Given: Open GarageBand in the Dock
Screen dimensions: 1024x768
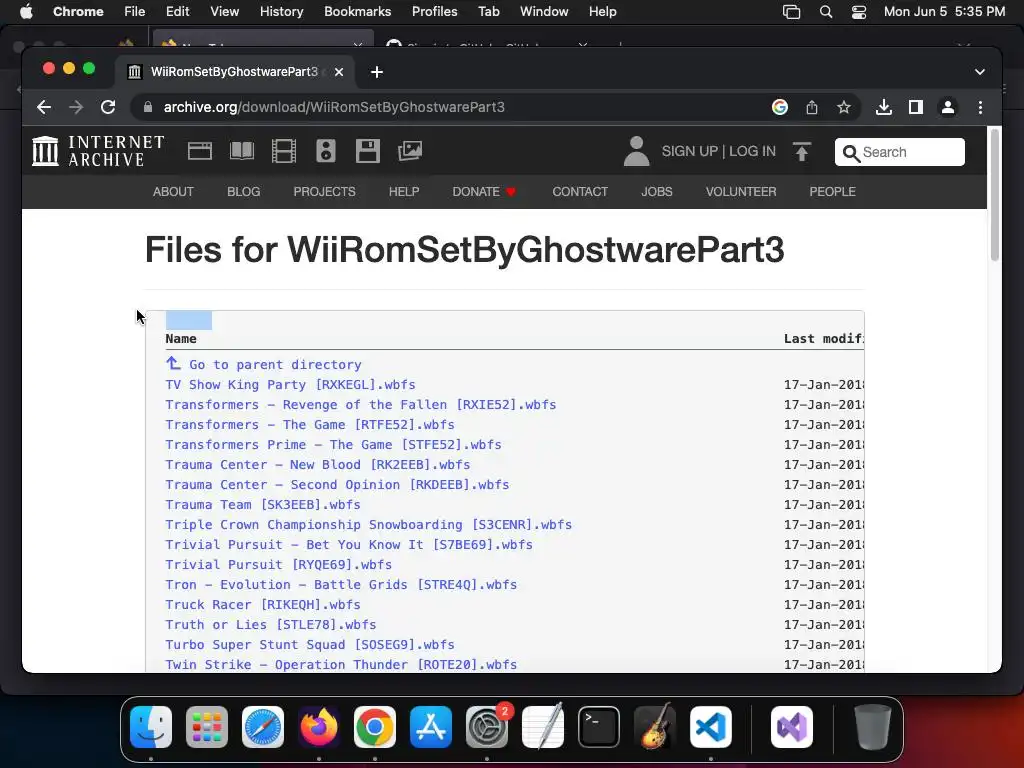Looking at the screenshot, I should [x=655, y=727].
